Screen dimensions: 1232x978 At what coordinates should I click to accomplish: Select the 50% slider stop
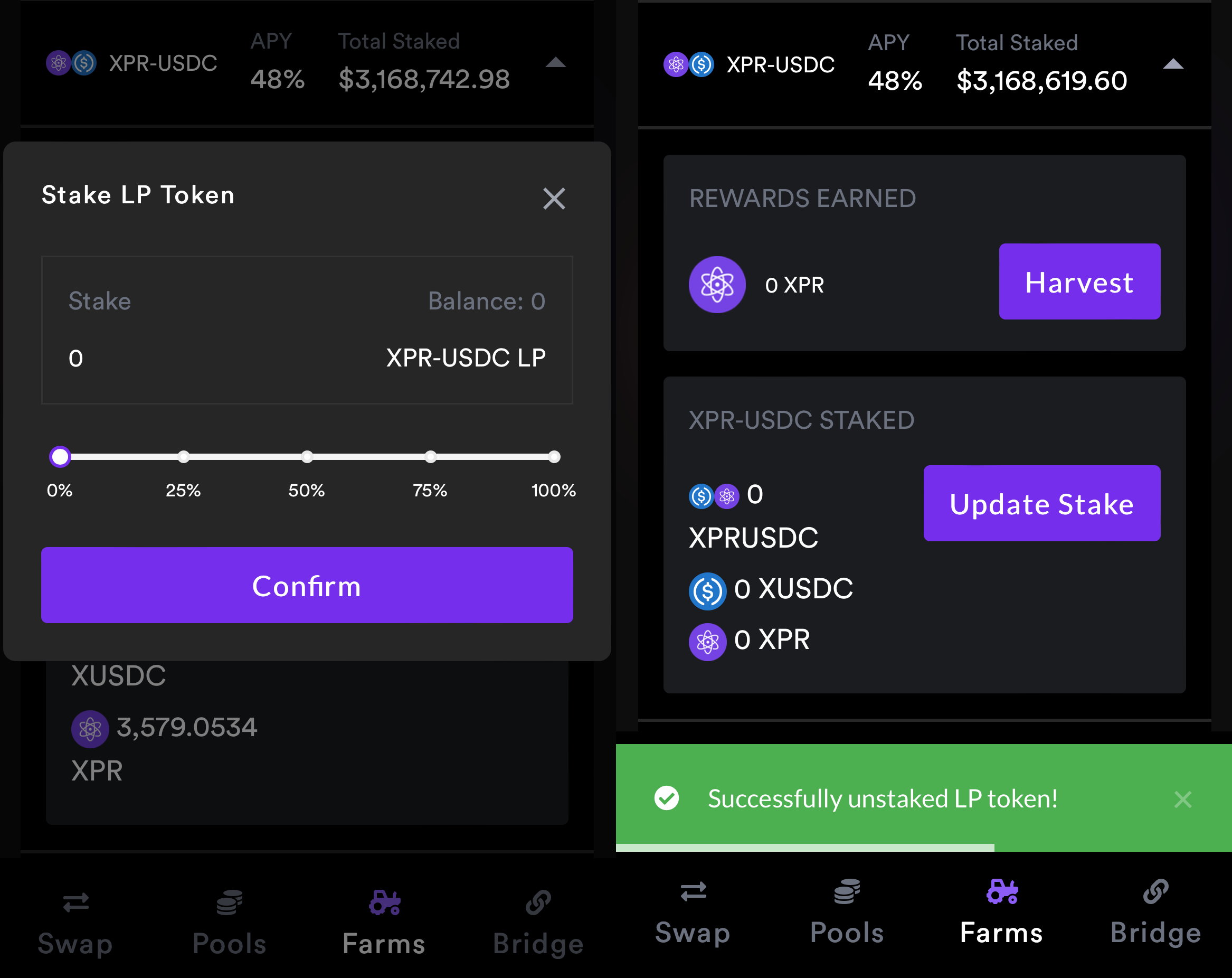[x=307, y=456]
